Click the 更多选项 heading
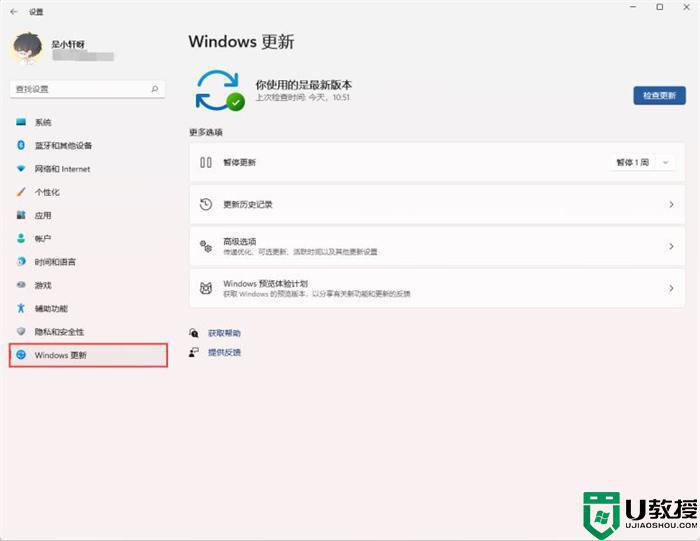This screenshot has width=700, height=541. (206, 132)
